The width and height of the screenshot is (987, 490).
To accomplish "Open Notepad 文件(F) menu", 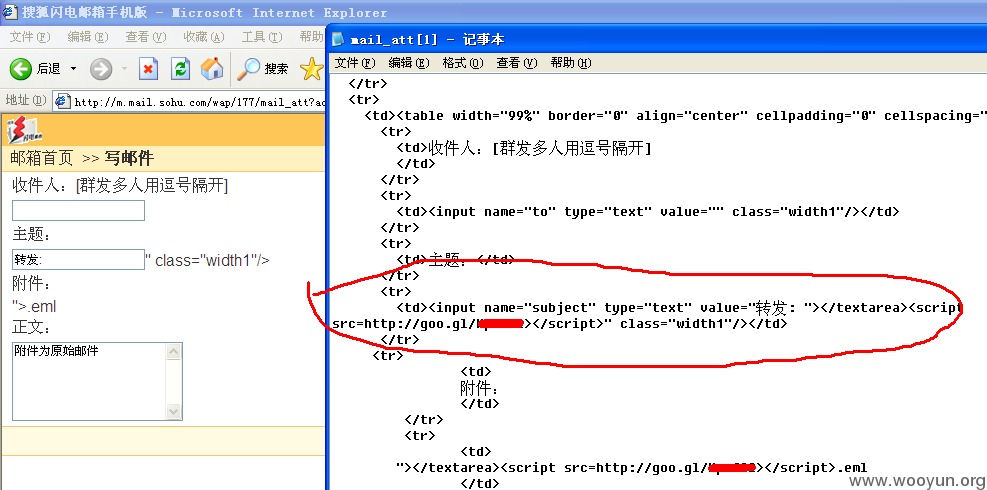I will point(354,63).
